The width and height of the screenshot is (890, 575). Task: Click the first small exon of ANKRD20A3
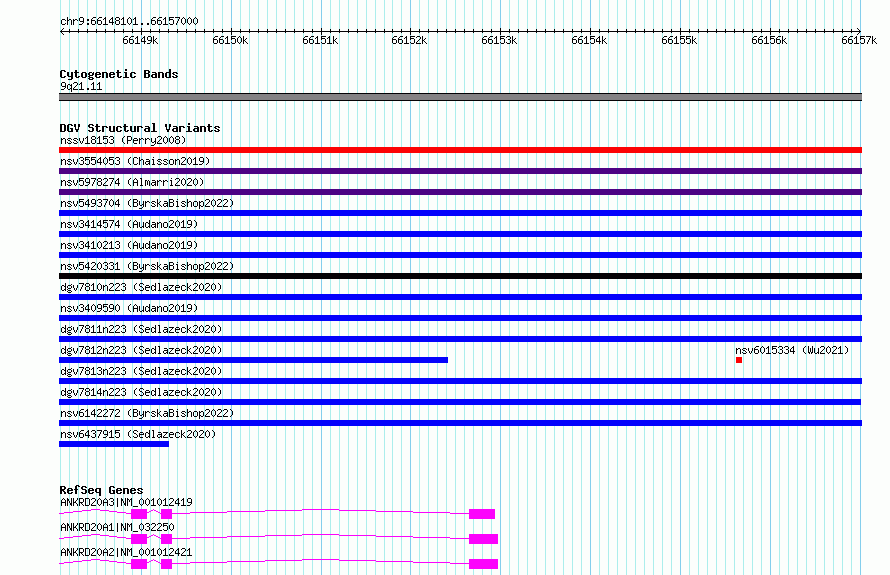(139, 514)
